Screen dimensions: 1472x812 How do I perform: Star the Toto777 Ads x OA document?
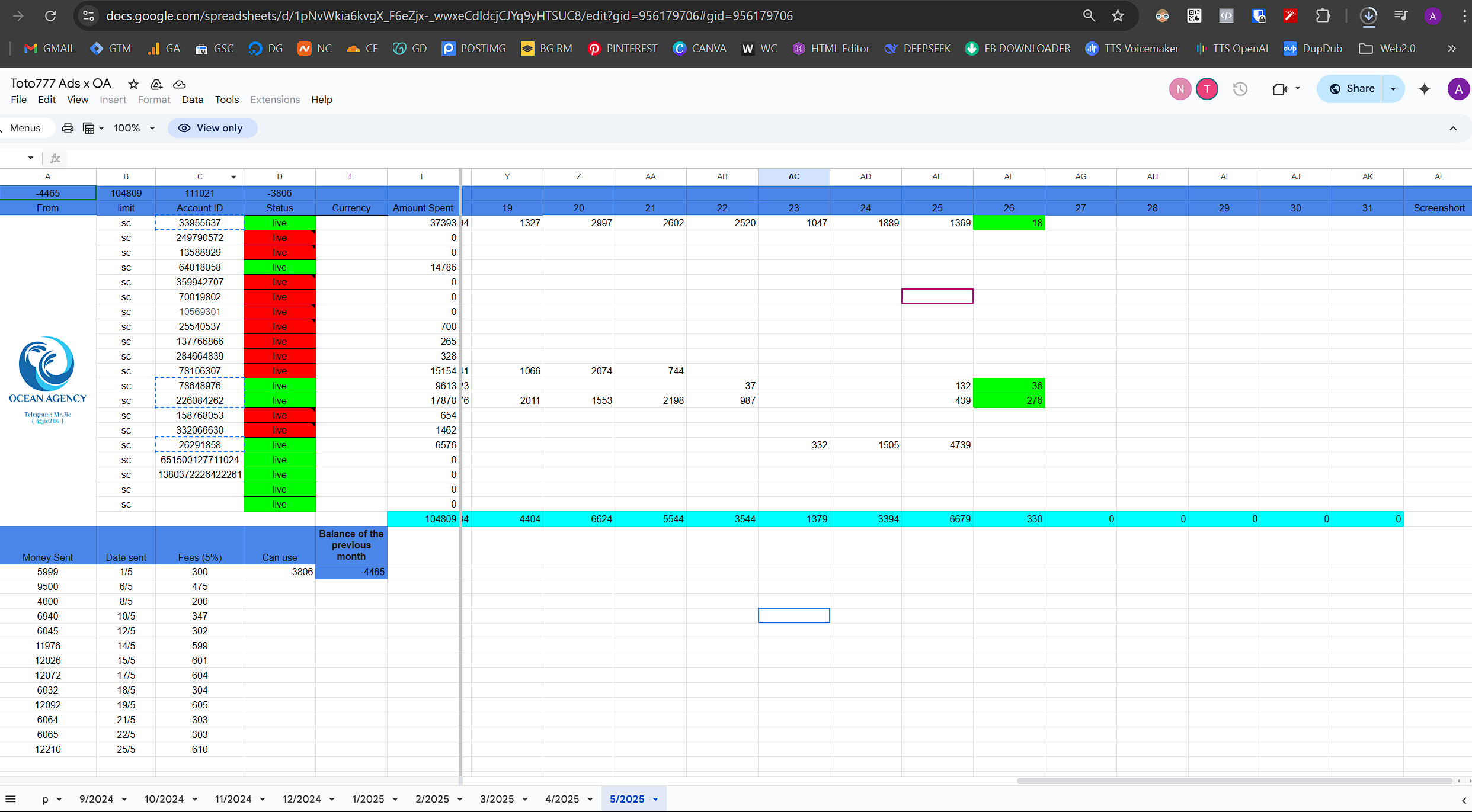click(133, 84)
